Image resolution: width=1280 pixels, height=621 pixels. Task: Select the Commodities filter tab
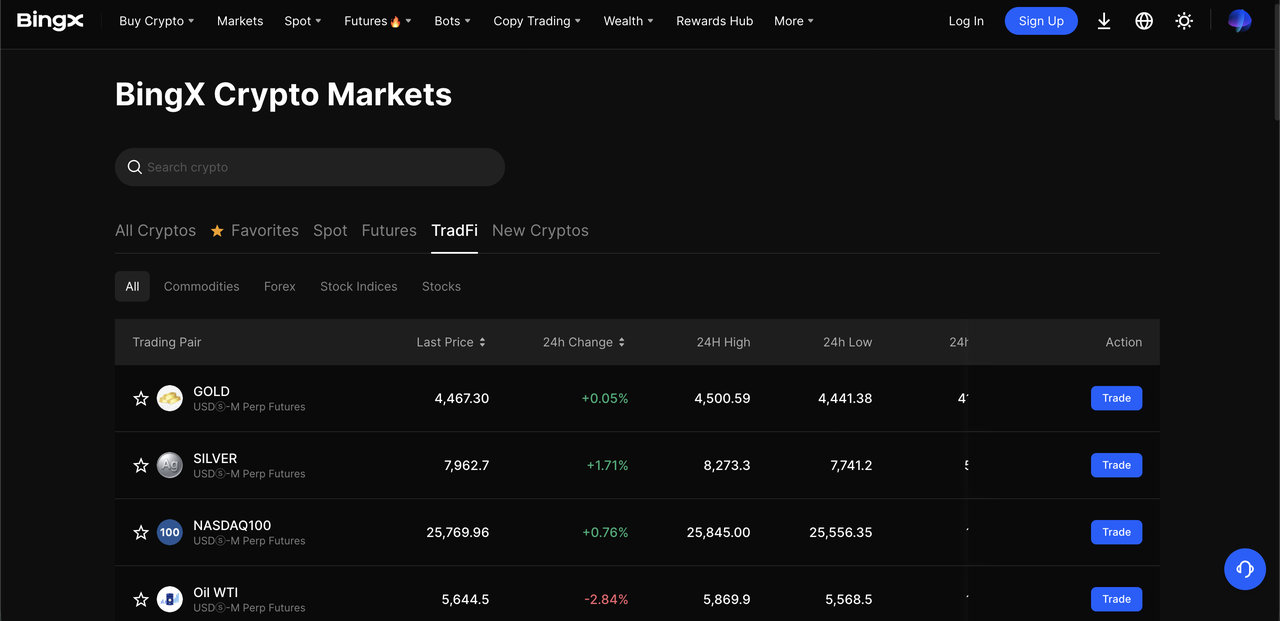(x=201, y=286)
